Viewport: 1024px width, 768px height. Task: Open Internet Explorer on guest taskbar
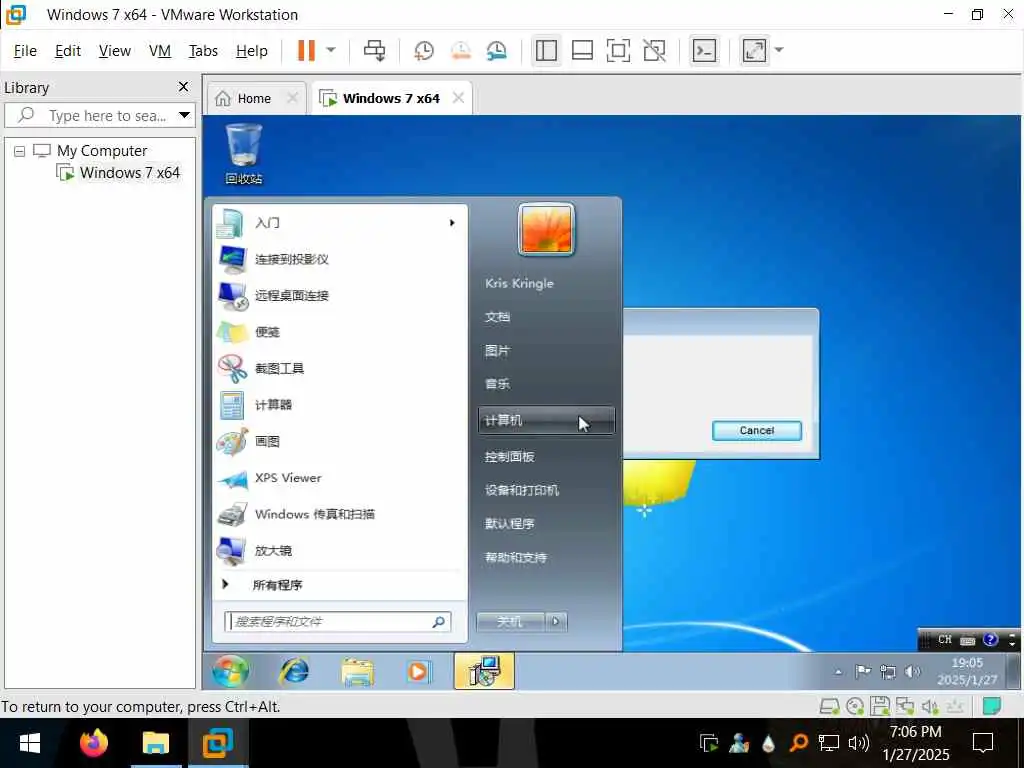pyautogui.click(x=295, y=671)
